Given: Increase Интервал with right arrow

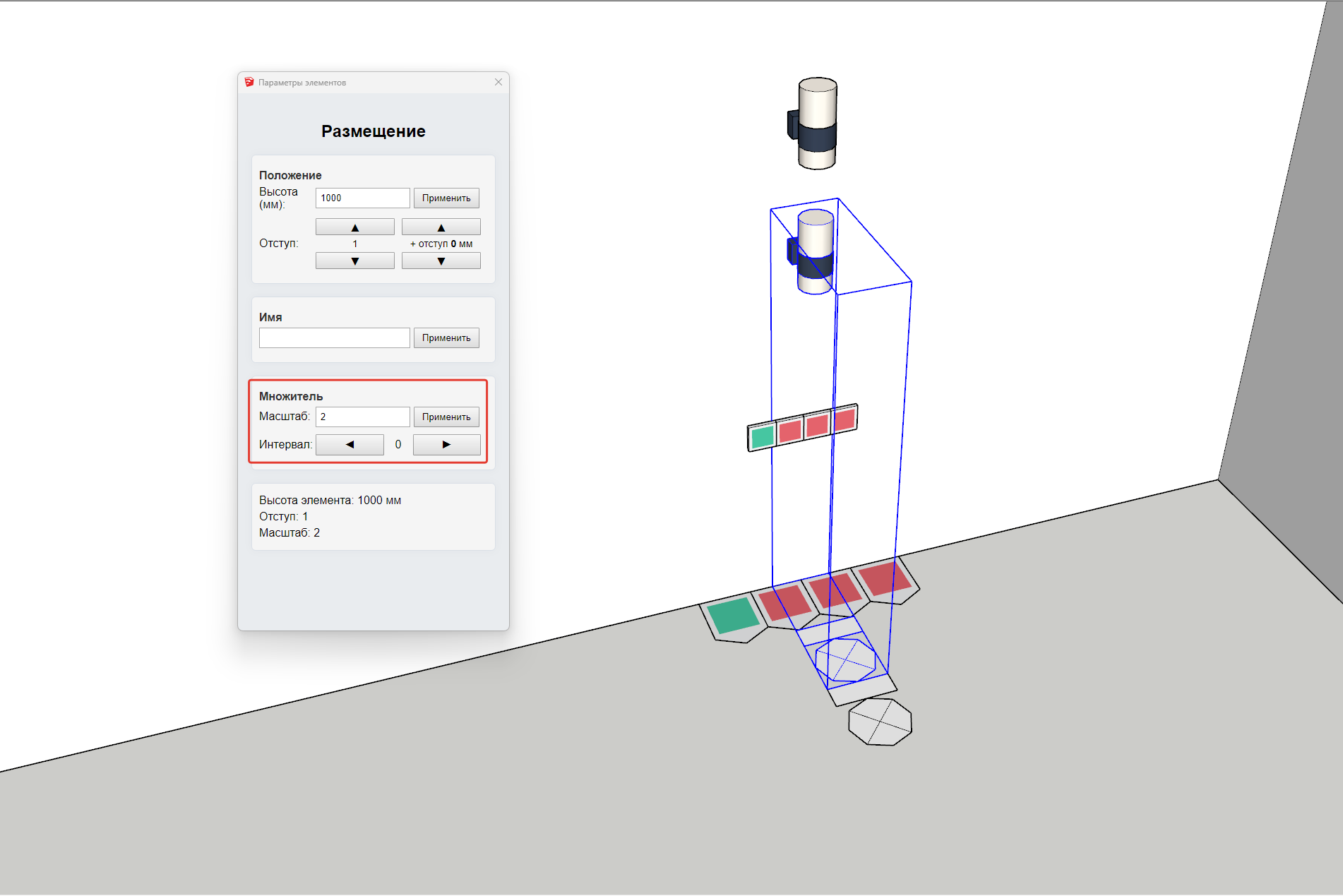Looking at the screenshot, I should [446, 445].
